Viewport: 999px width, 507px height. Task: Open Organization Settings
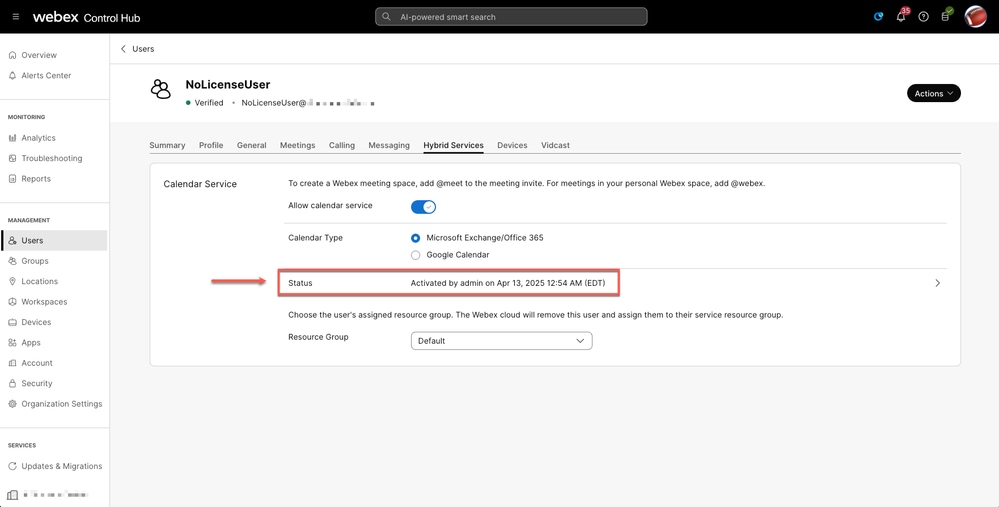(x=62, y=404)
